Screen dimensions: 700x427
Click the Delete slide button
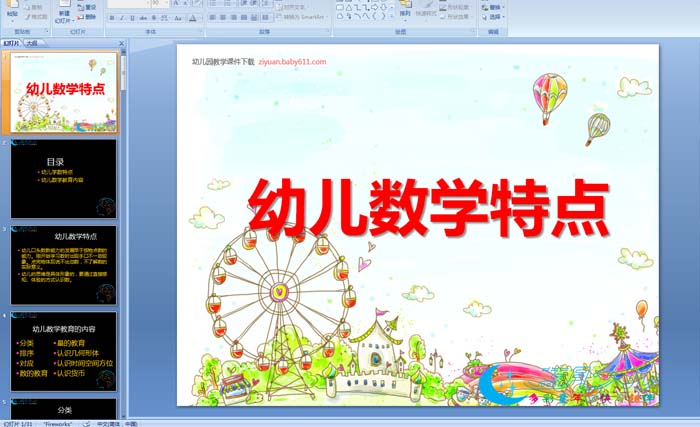(87, 17)
